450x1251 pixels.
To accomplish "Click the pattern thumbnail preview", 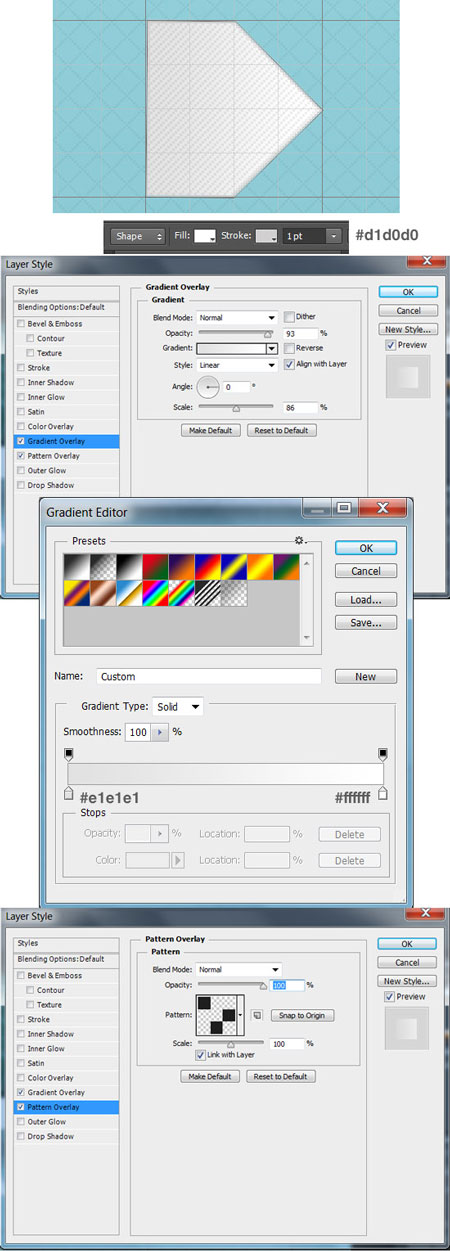I will click(217, 1013).
